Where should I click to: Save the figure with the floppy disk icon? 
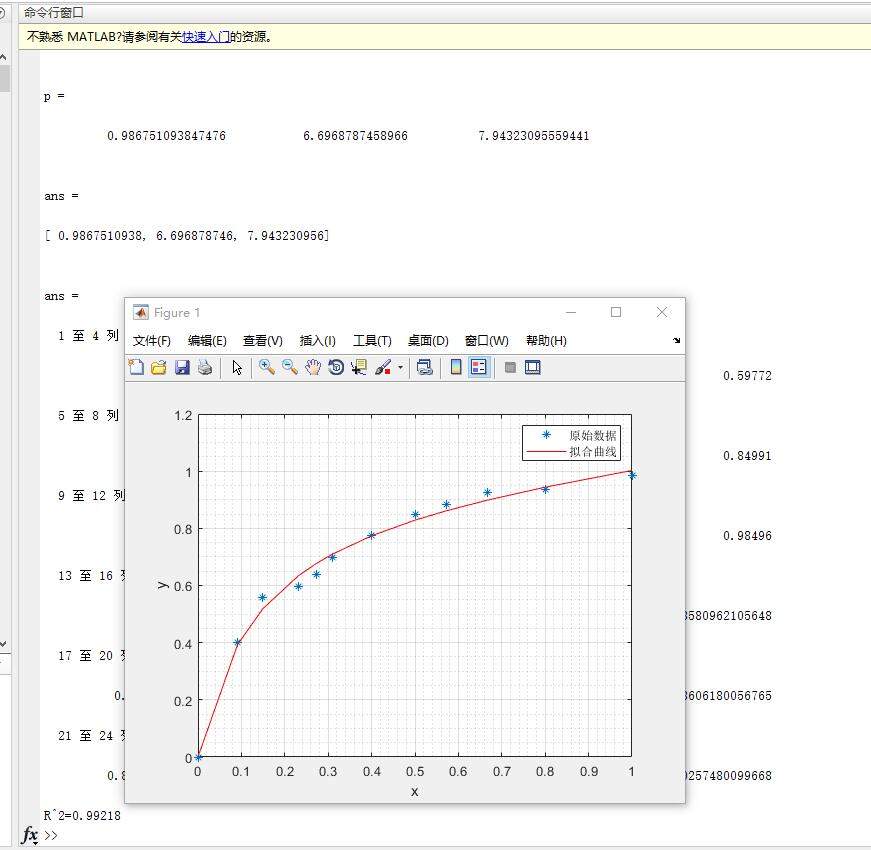coord(182,368)
